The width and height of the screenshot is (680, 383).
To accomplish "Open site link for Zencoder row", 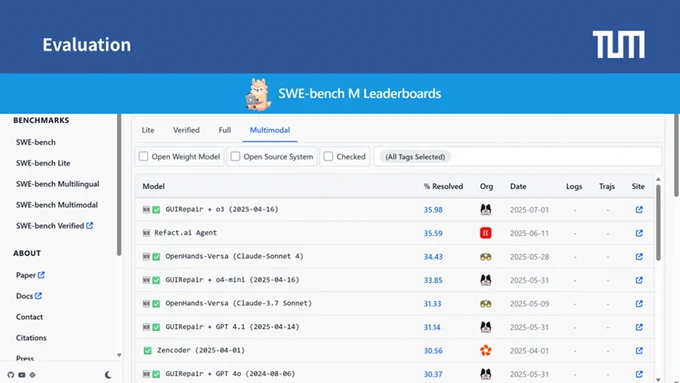I will [x=639, y=350].
